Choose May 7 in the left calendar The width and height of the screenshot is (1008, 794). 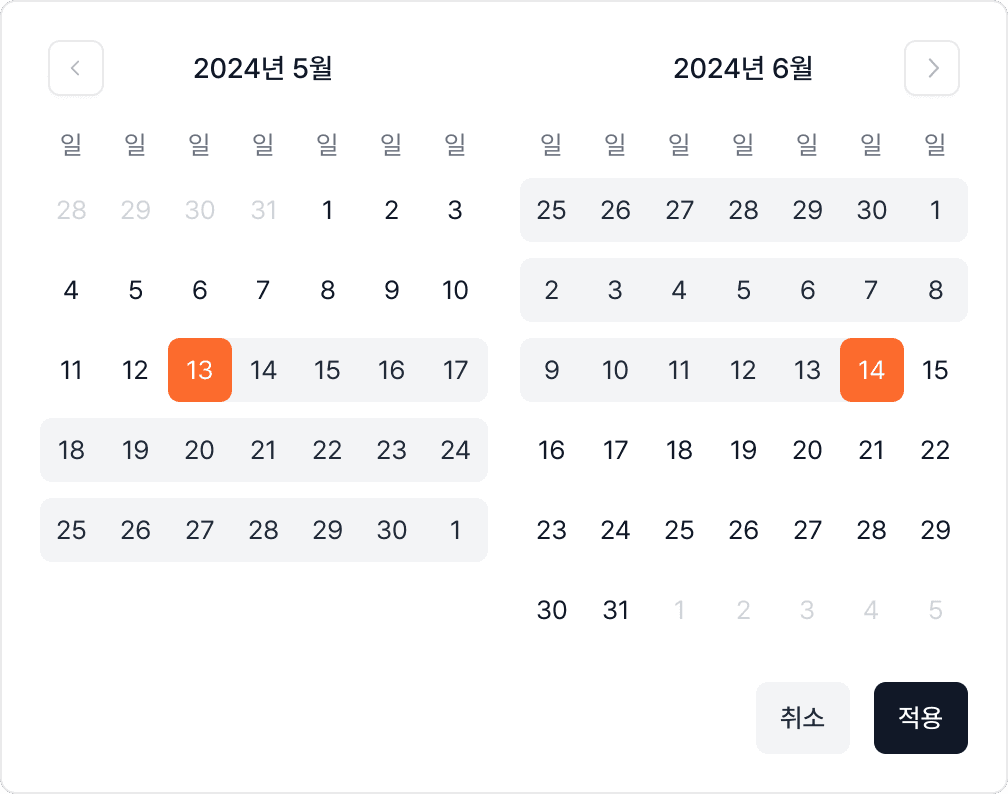[263, 290]
